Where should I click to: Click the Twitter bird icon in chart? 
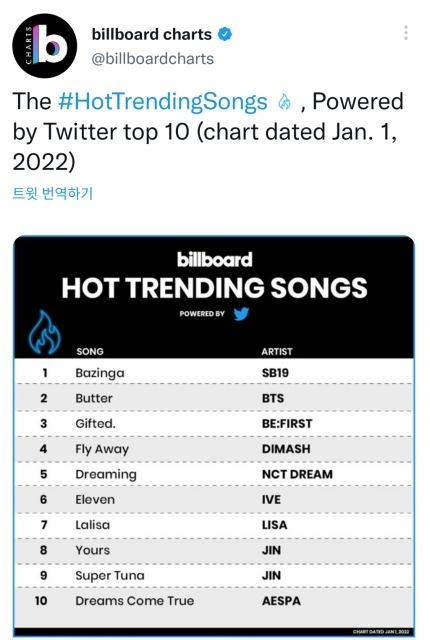point(241,313)
